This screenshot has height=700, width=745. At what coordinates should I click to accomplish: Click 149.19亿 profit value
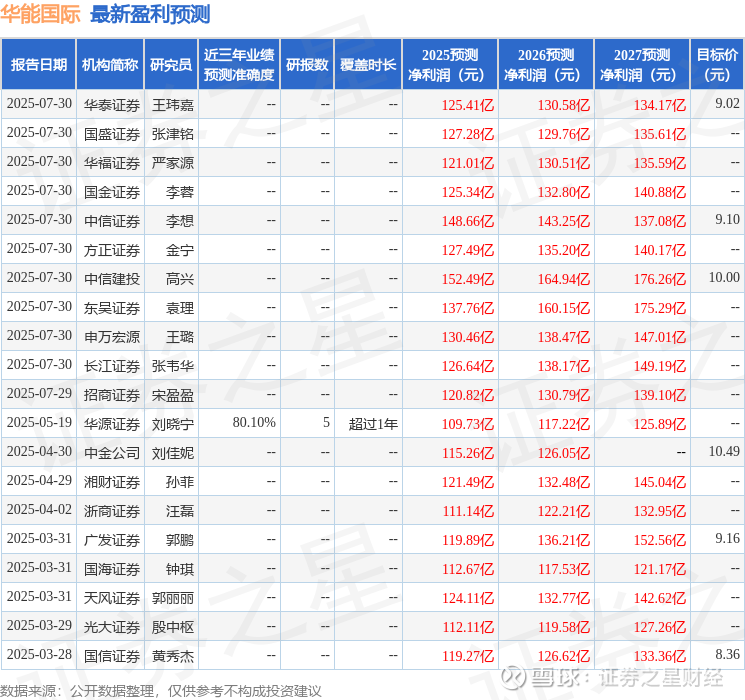[659, 366]
